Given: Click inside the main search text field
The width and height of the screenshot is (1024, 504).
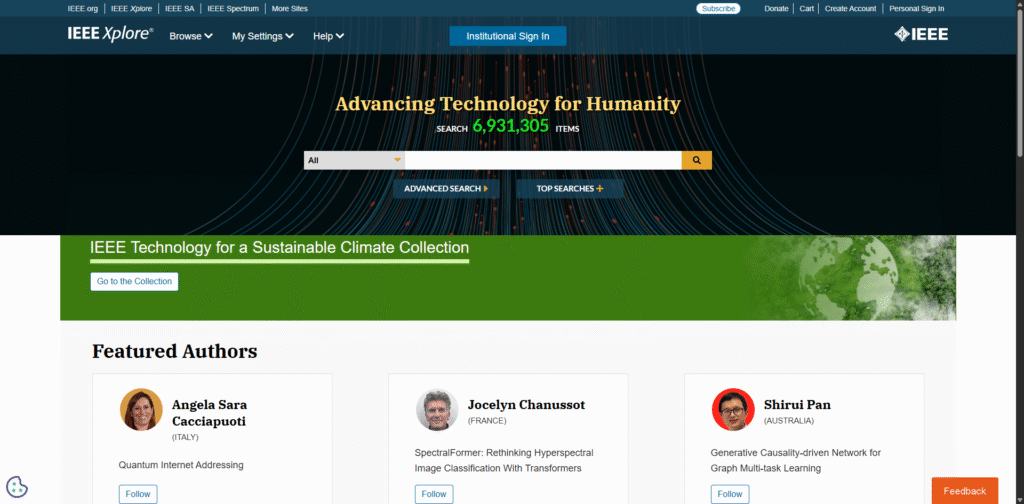Looking at the screenshot, I should pos(542,160).
